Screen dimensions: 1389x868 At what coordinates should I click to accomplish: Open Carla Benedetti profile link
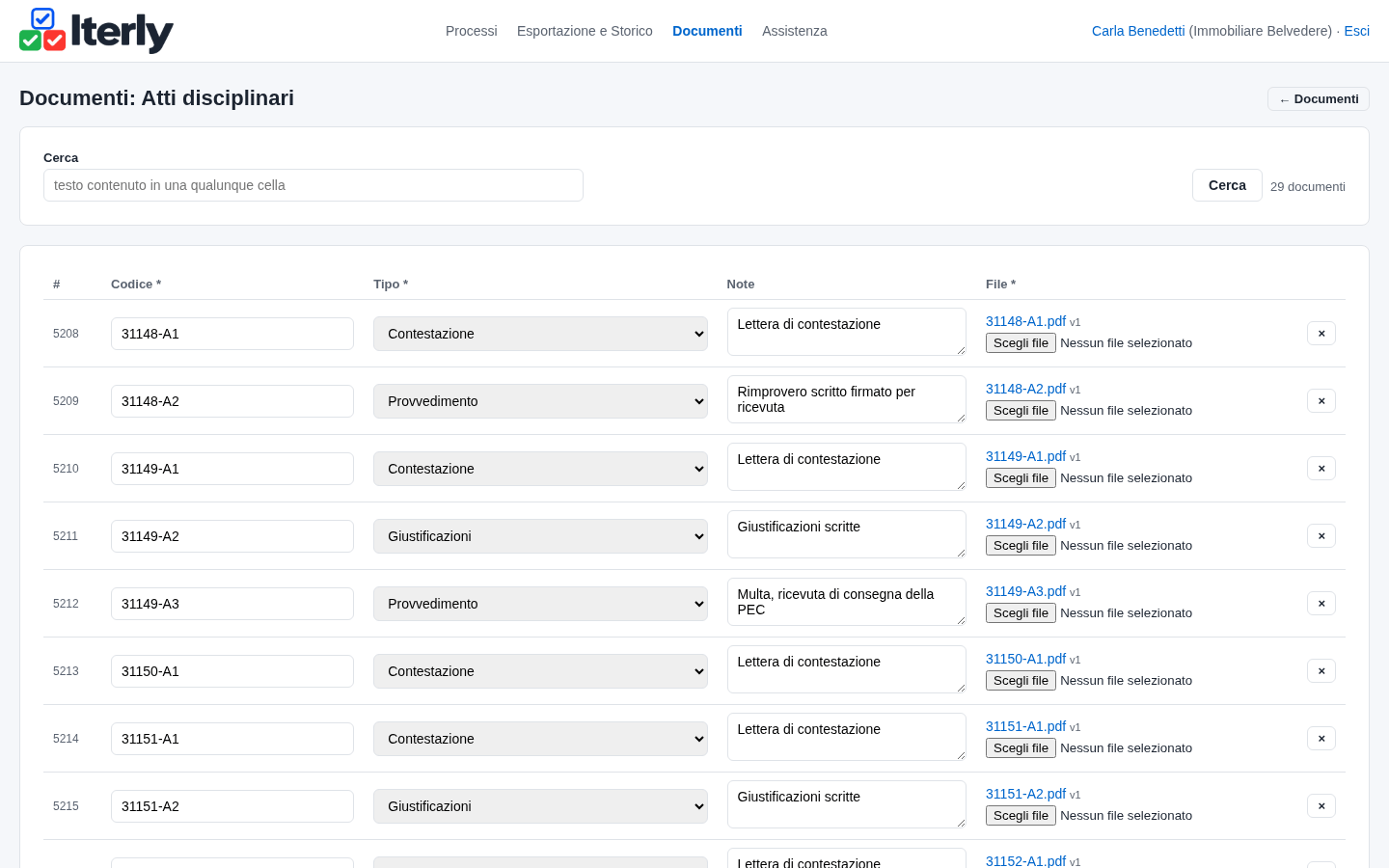1138,31
